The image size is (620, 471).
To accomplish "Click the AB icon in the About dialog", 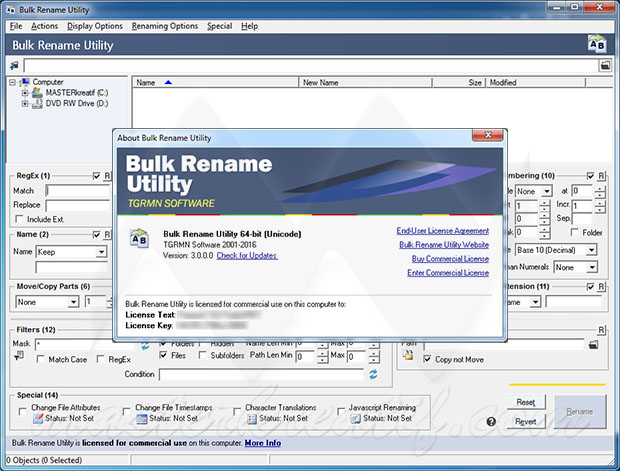I will coord(139,238).
